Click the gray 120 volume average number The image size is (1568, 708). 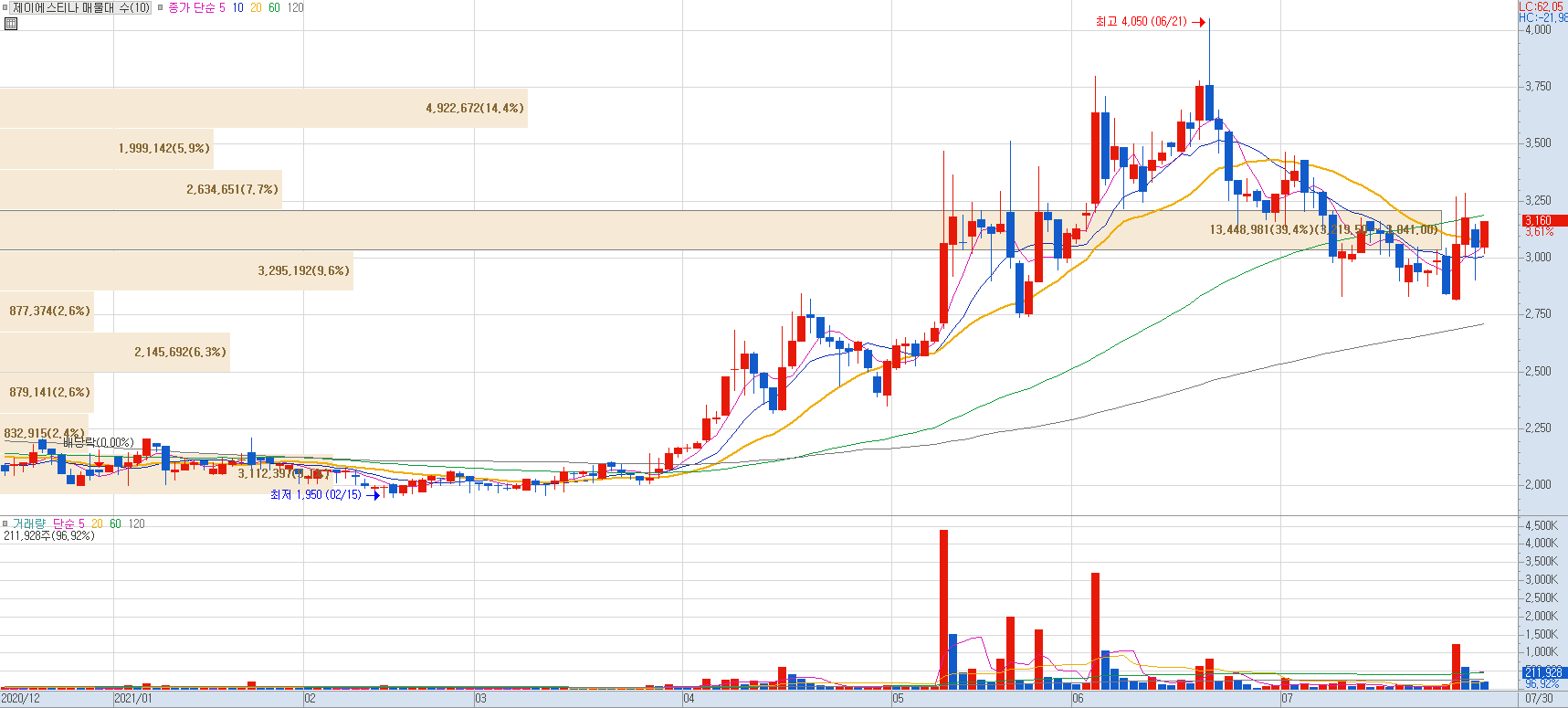pyautogui.click(x=136, y=523)
